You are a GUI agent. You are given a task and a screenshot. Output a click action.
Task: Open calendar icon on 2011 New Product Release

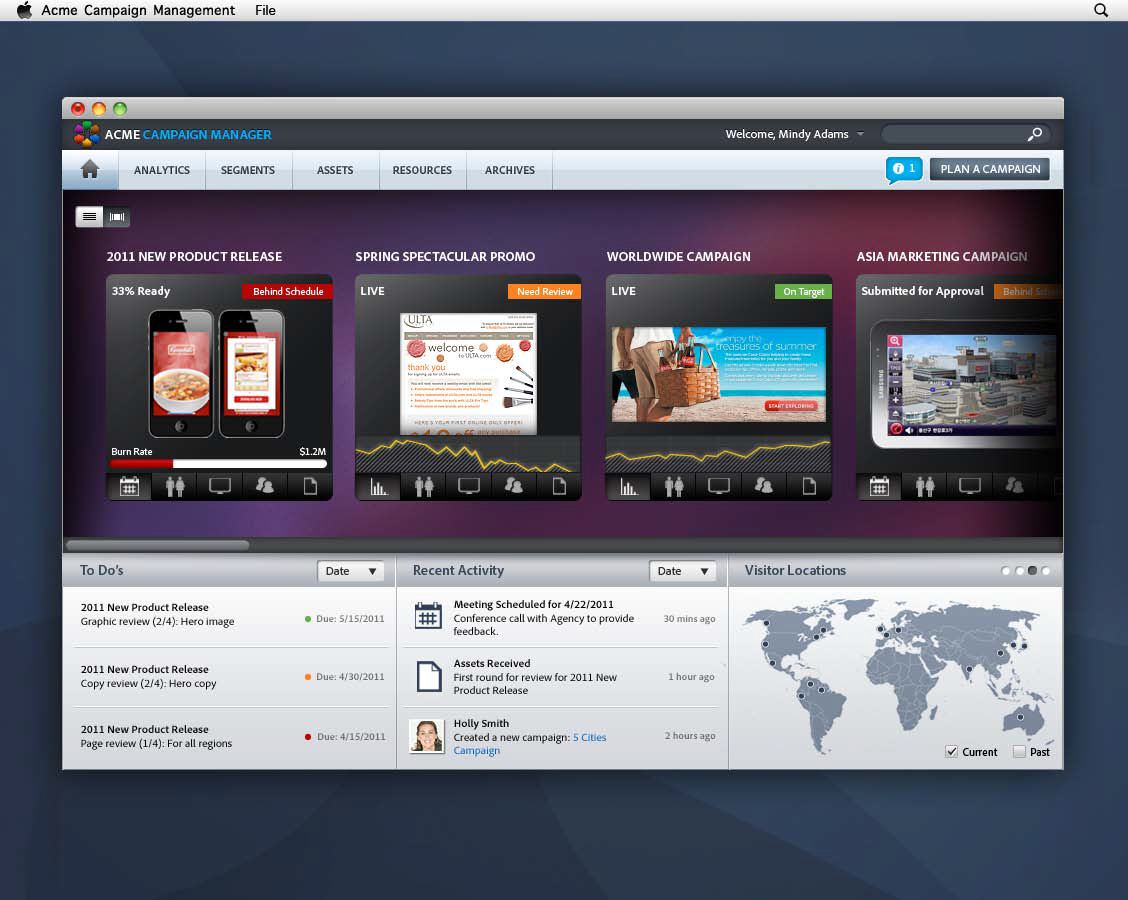point(129,486)
